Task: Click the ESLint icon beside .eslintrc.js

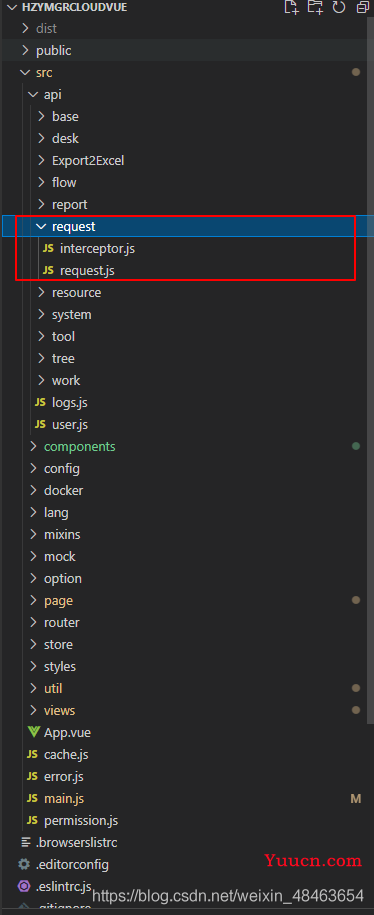Action: click(x=24, y=886)
